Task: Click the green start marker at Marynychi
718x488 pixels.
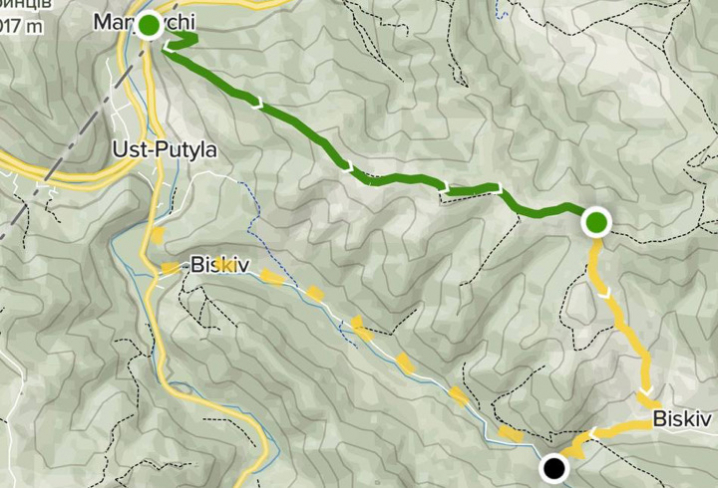Action: 148,26
